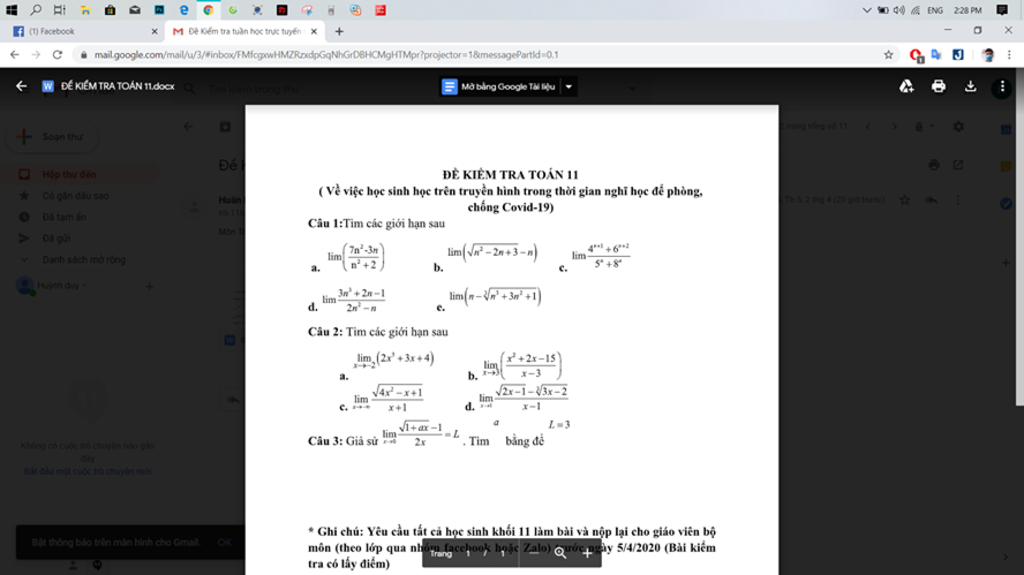The width and height of the screenshot is (1024, 575).
Task: Close the Facebook tab
Action: point(154,31)
